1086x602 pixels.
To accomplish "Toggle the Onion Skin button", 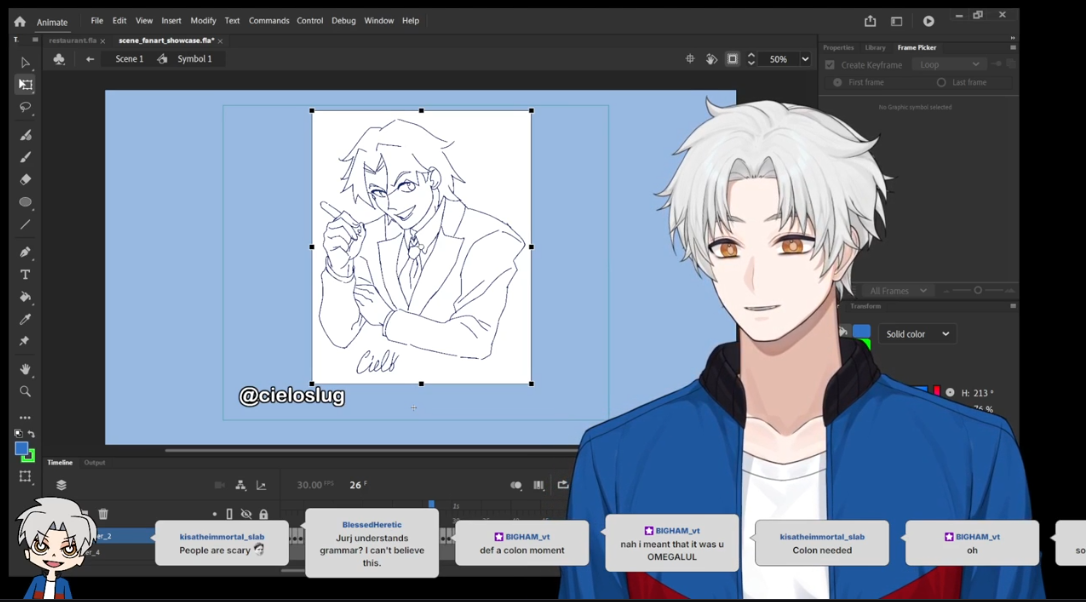I will coord(516,485).
